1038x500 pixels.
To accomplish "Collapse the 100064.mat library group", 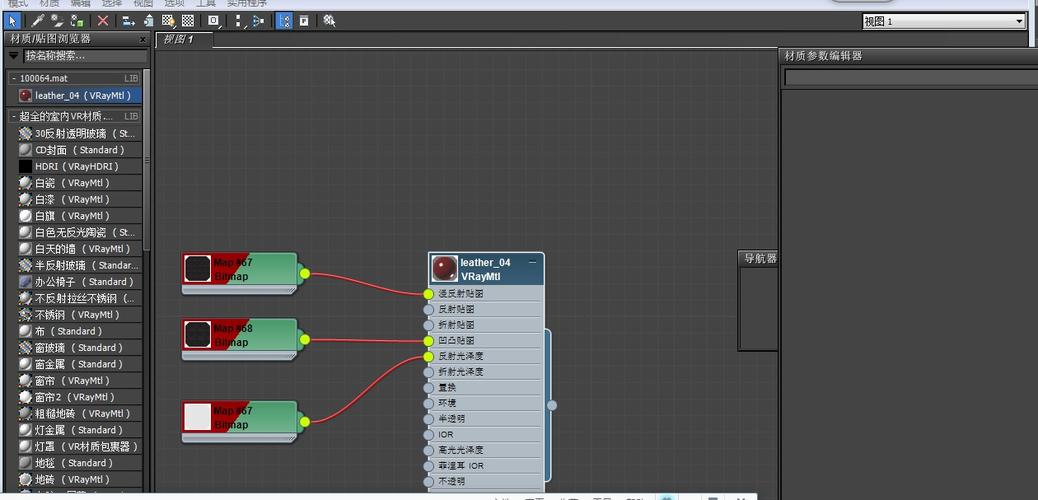I will click(x=13, y=78).
